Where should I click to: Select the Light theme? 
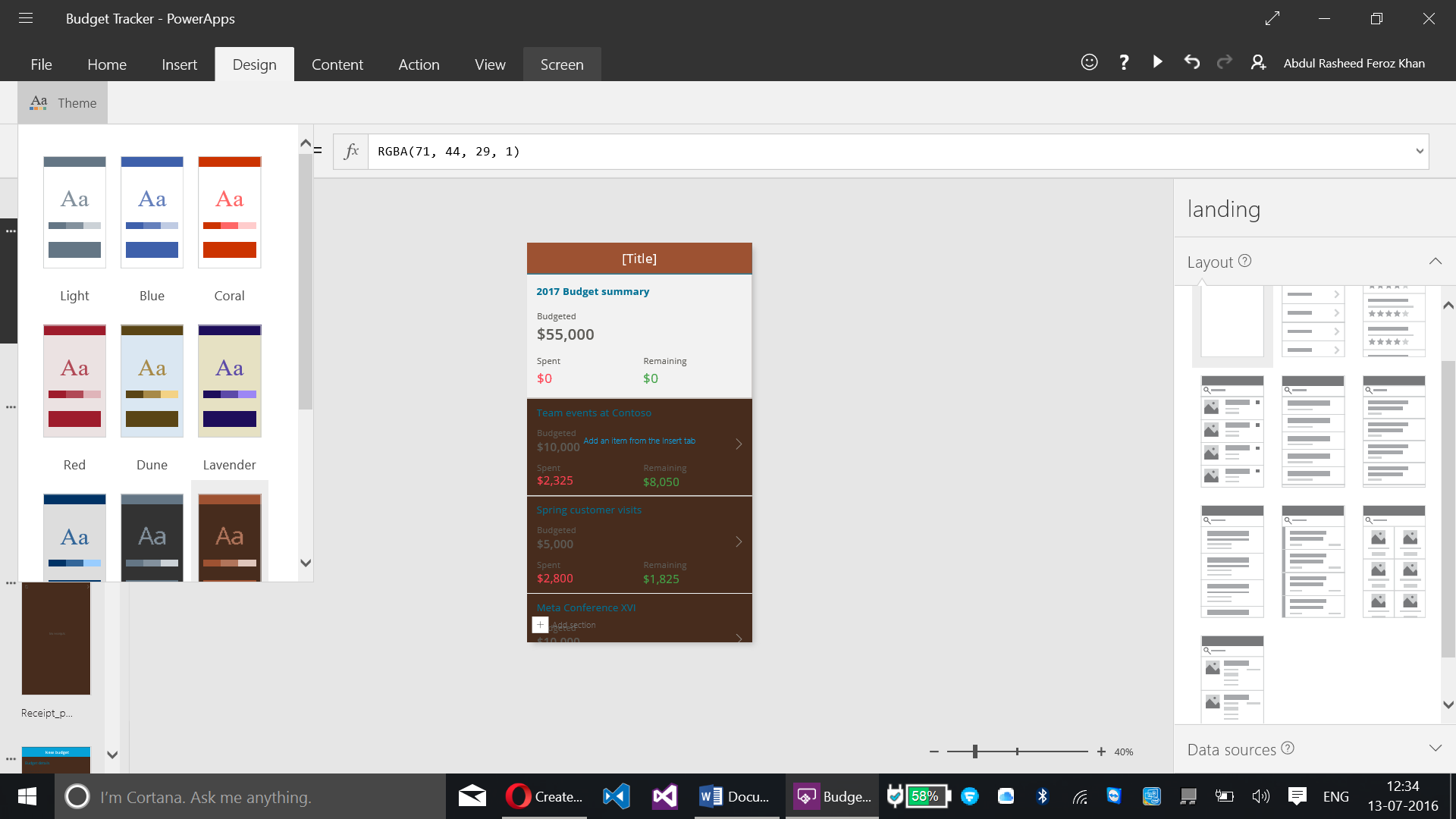pyautogui.click(x=74, y=212)
